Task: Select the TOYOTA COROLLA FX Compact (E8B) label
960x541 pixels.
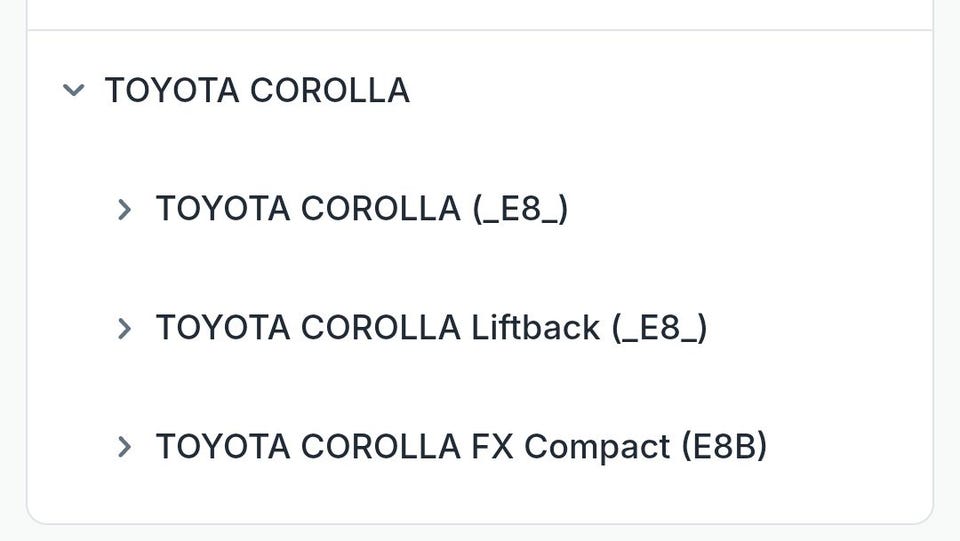Action: click(x=461, y=447)
